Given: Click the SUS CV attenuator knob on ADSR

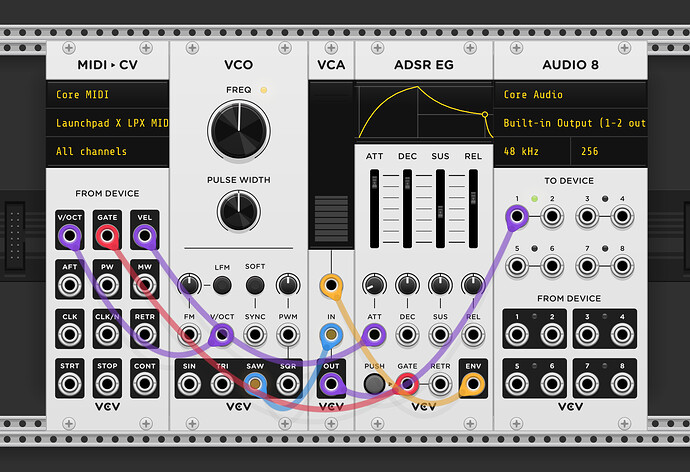Looking at the screenshot, I should pyautogui.click(x=440, y=285).
